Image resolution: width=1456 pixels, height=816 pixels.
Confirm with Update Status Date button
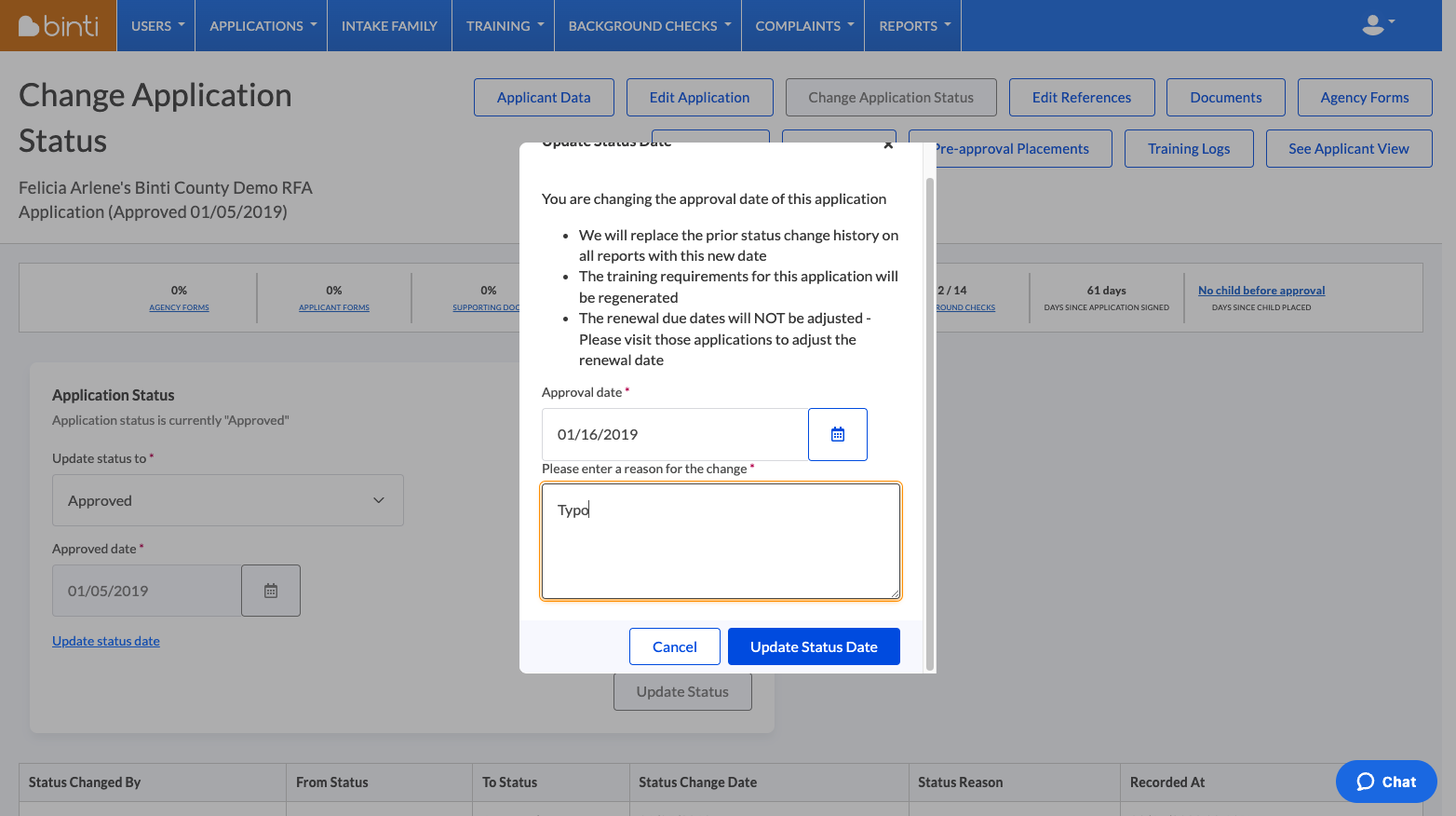(x=814, y=646)
